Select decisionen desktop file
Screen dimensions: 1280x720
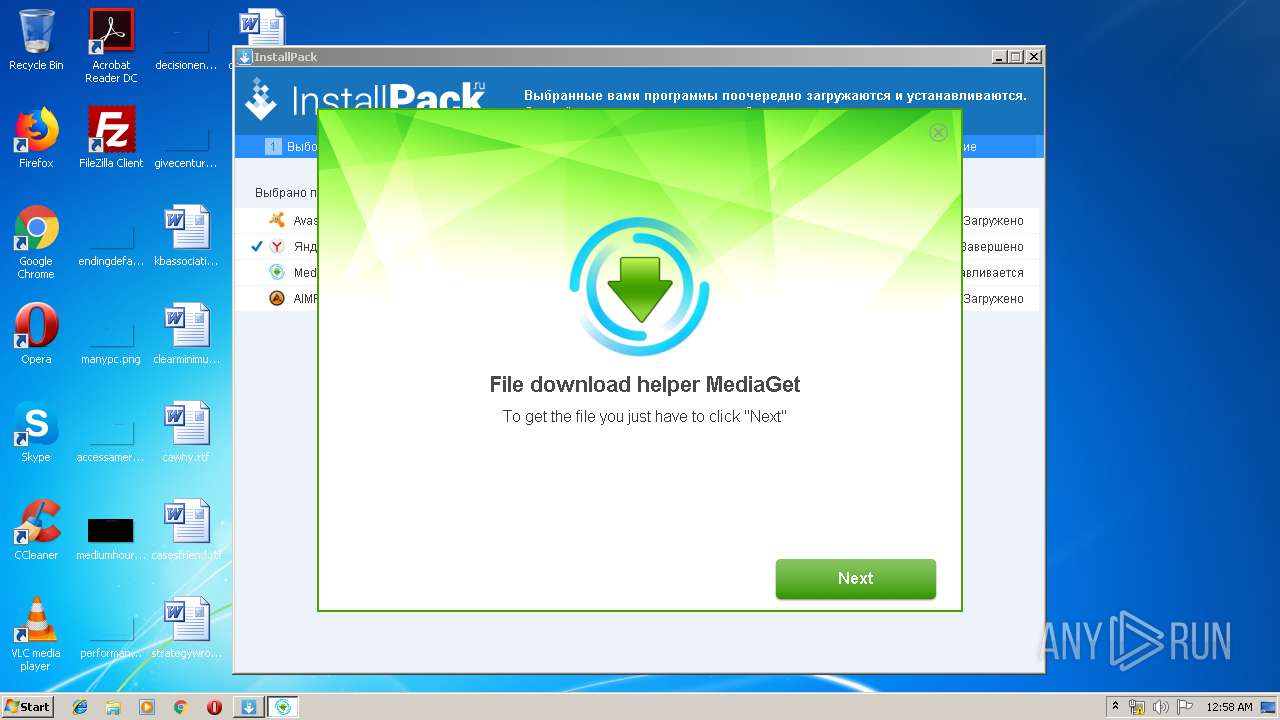[x=186, y=48]
